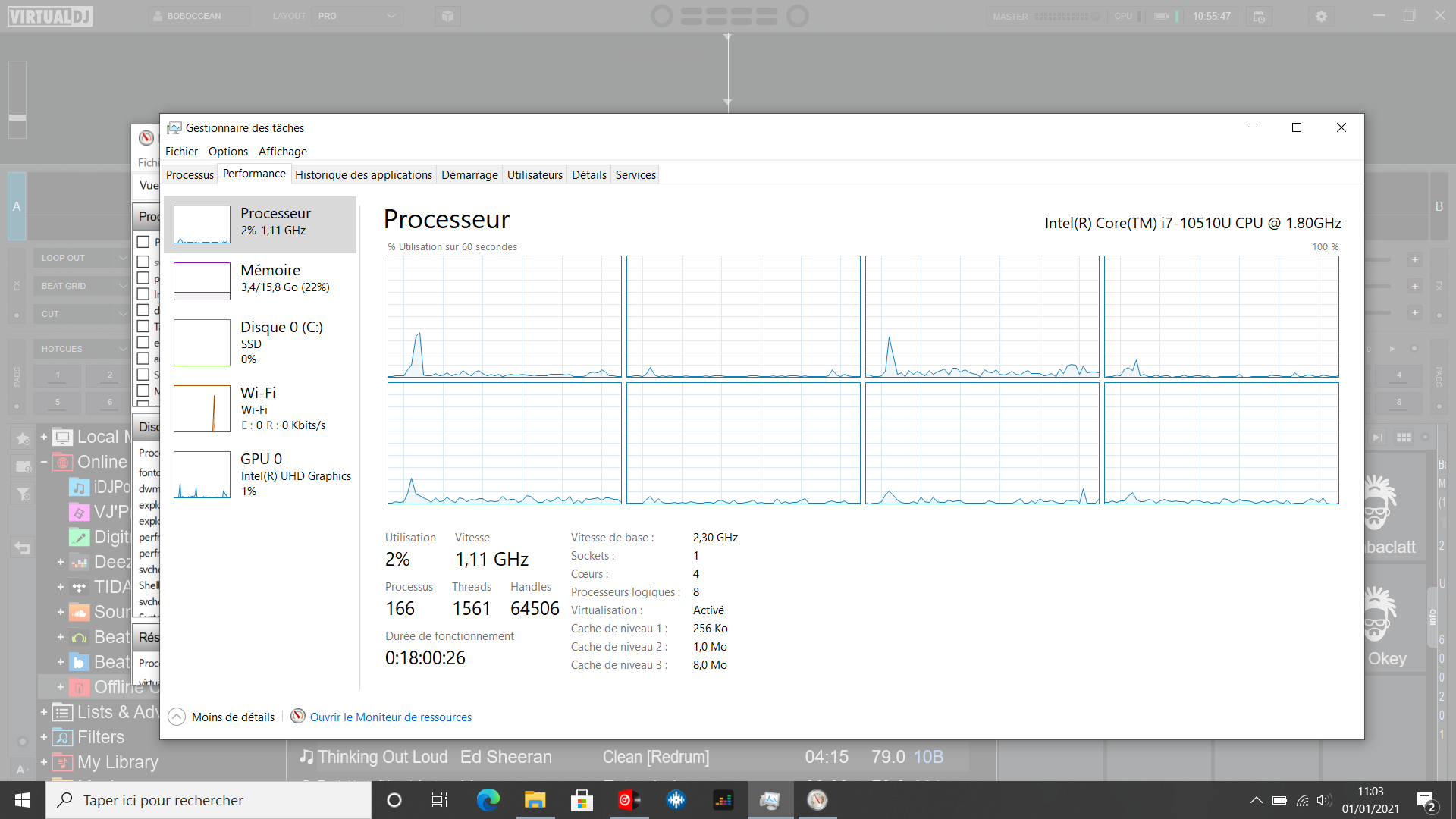
Task: Open the Affichage menu in Task Manager
Action: point(283,152)
